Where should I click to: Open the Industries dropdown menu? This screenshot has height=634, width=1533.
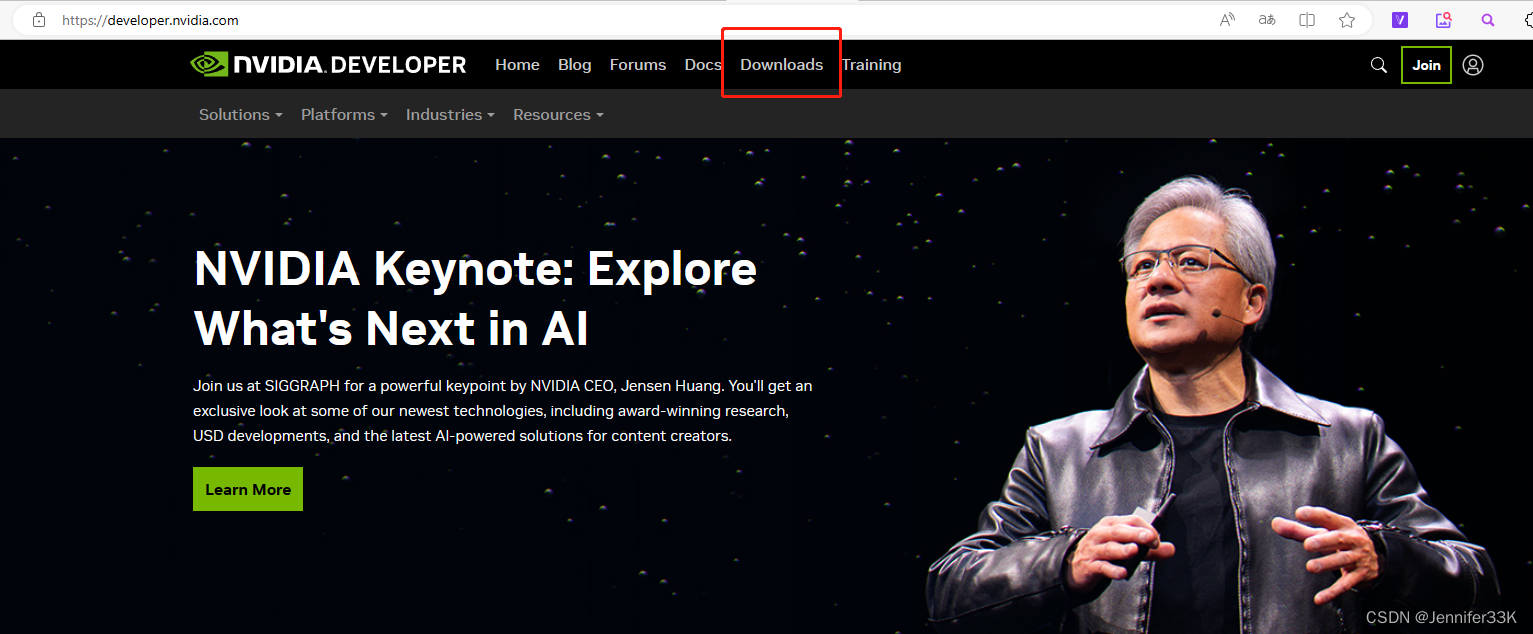click(450, 115)
